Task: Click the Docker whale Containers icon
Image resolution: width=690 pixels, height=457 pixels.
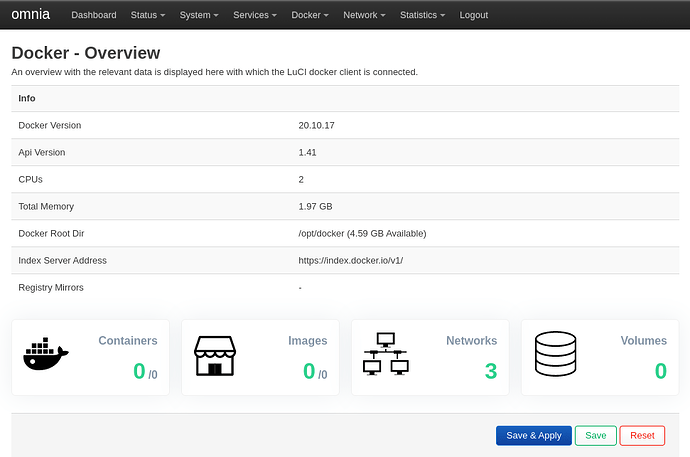Action: [x=46, y=354]
